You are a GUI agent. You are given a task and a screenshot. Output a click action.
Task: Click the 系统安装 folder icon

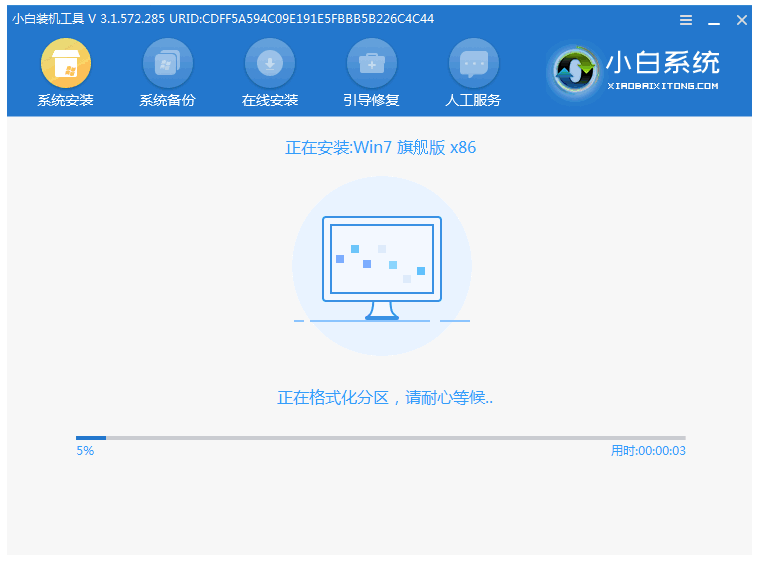point(65,63)
